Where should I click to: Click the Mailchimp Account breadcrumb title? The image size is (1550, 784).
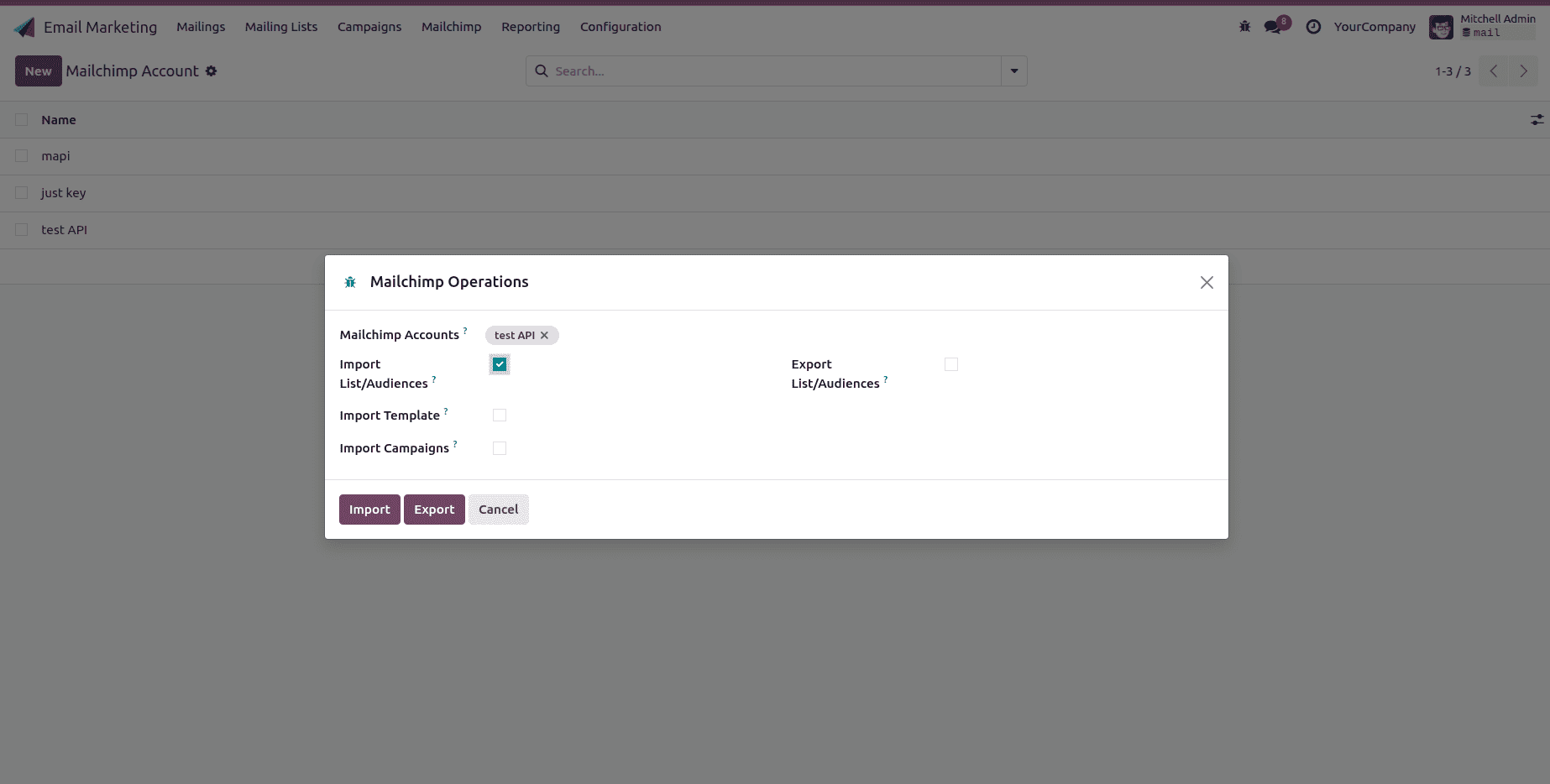pyautogui.click(x=133, y=71)
